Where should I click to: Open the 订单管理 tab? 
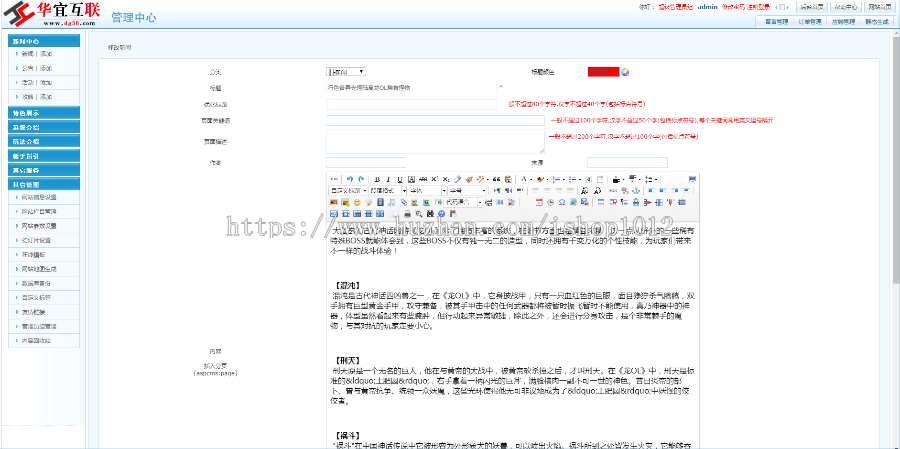(809, 22)
